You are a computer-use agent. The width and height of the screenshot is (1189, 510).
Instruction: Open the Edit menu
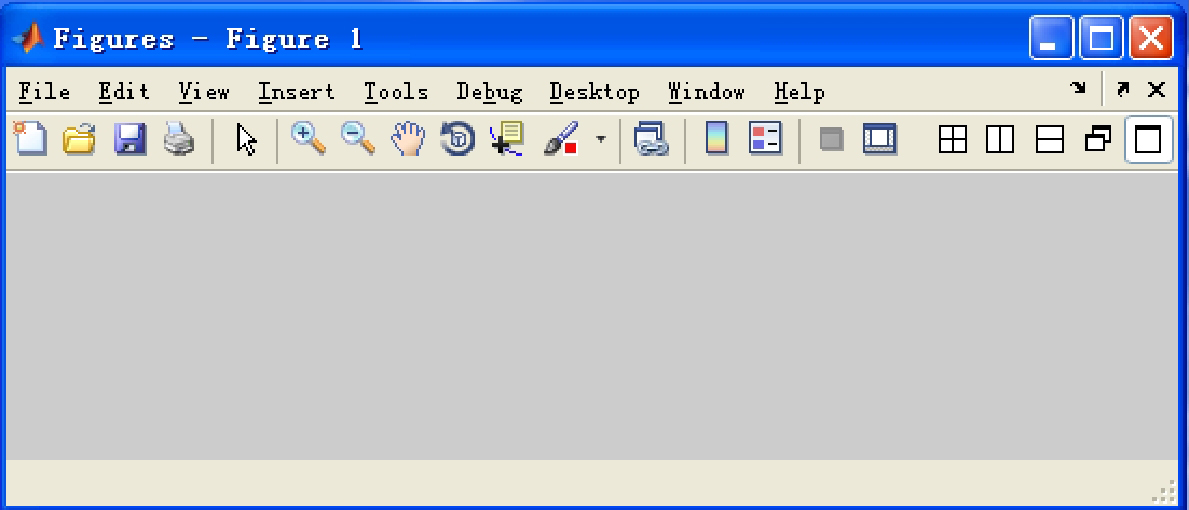coord(124,92)
